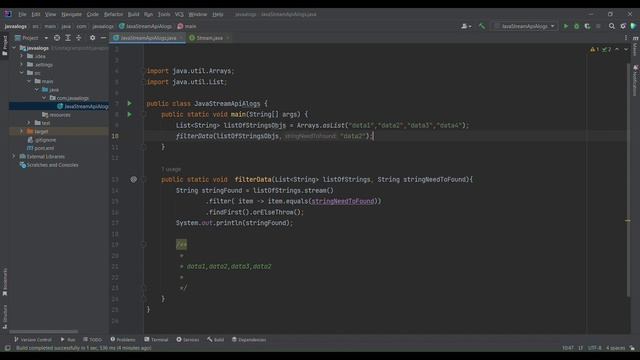Image resolution: width=640 pixels, height=360 pixels.
Task: Expand the target folder
Action: pyautogui.click(x=22, y=131)
